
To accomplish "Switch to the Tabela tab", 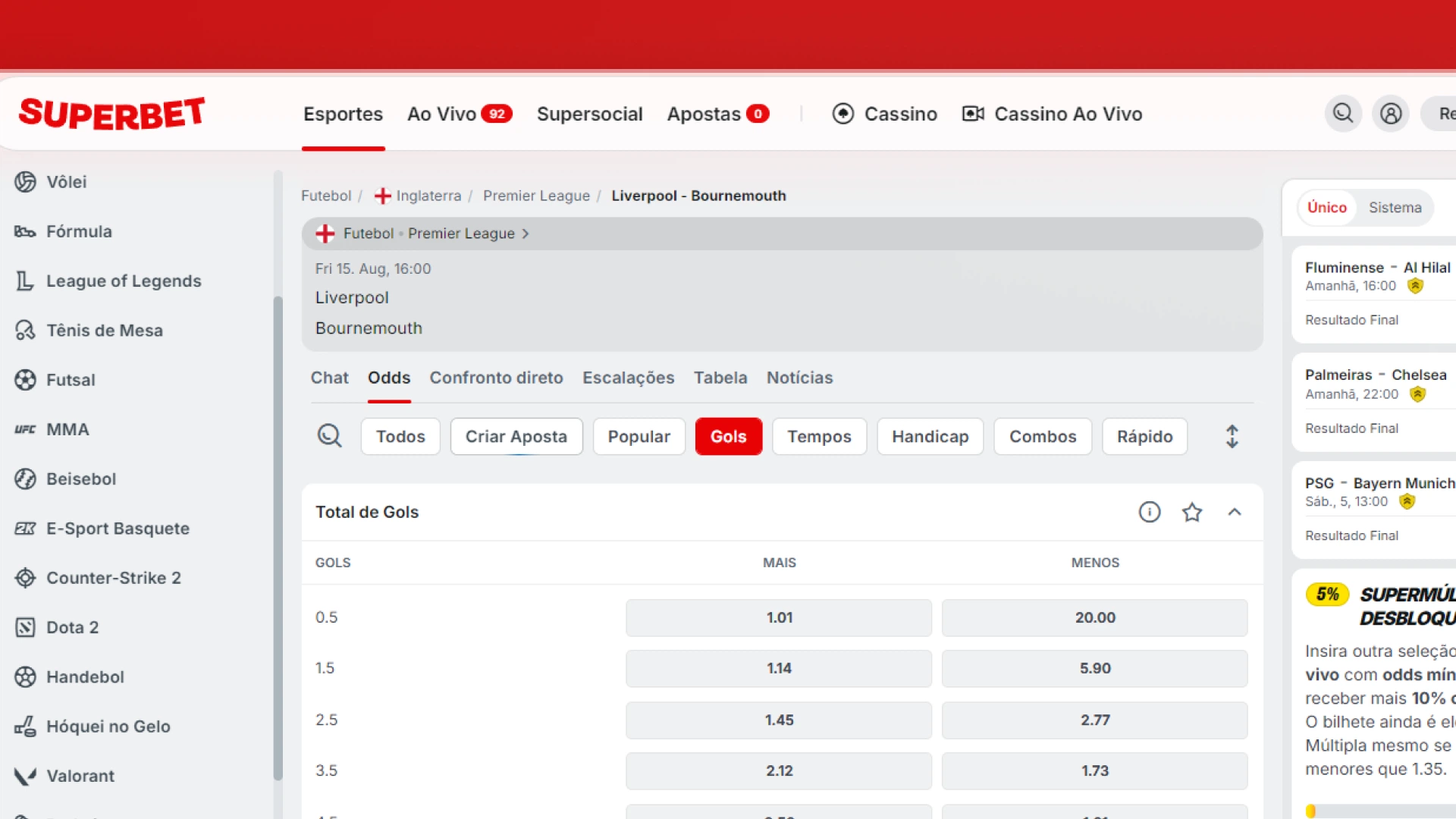I will click(x=720, y=378).
